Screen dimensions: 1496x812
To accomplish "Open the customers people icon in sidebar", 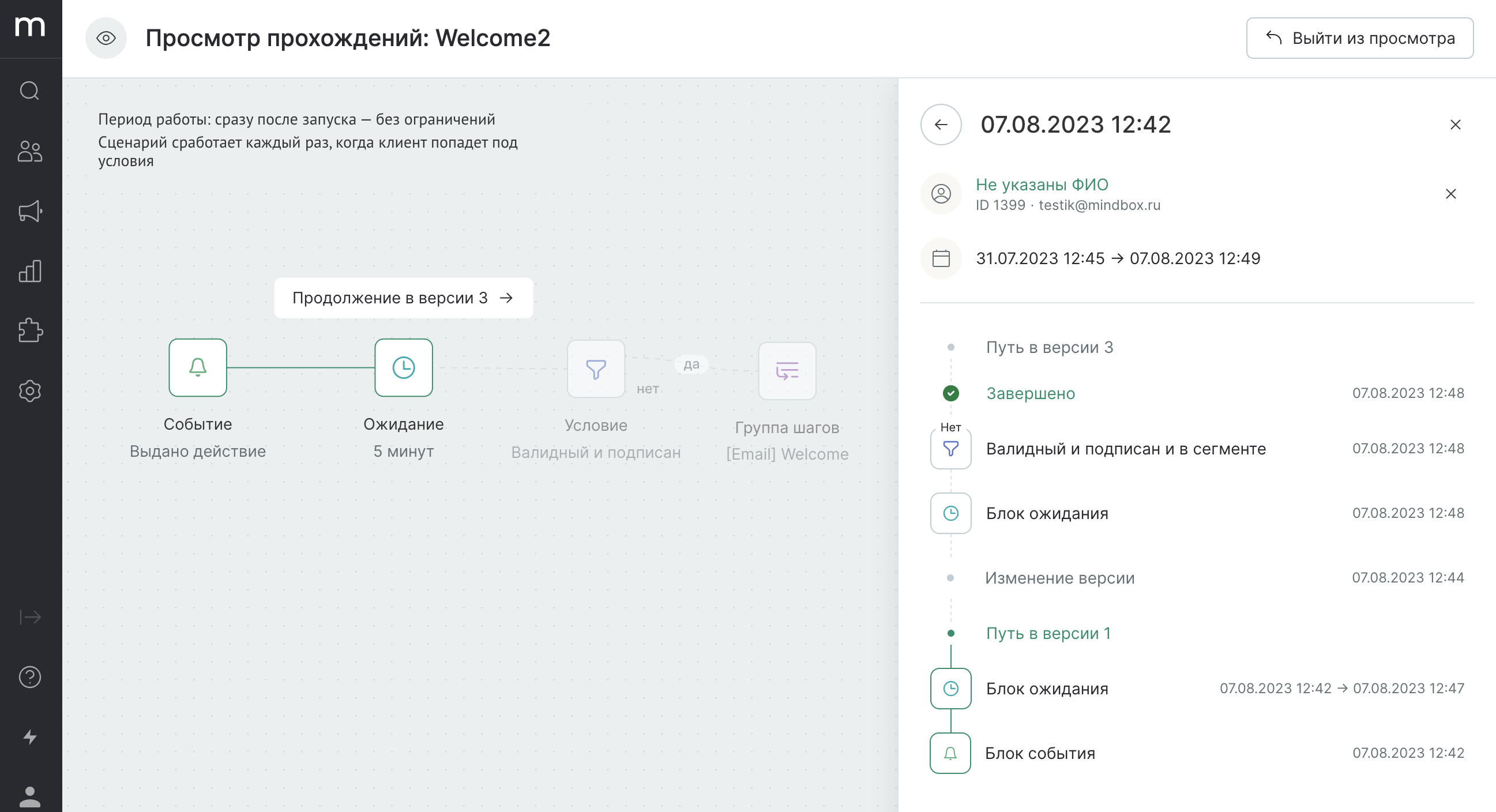I will coord(29,152).
